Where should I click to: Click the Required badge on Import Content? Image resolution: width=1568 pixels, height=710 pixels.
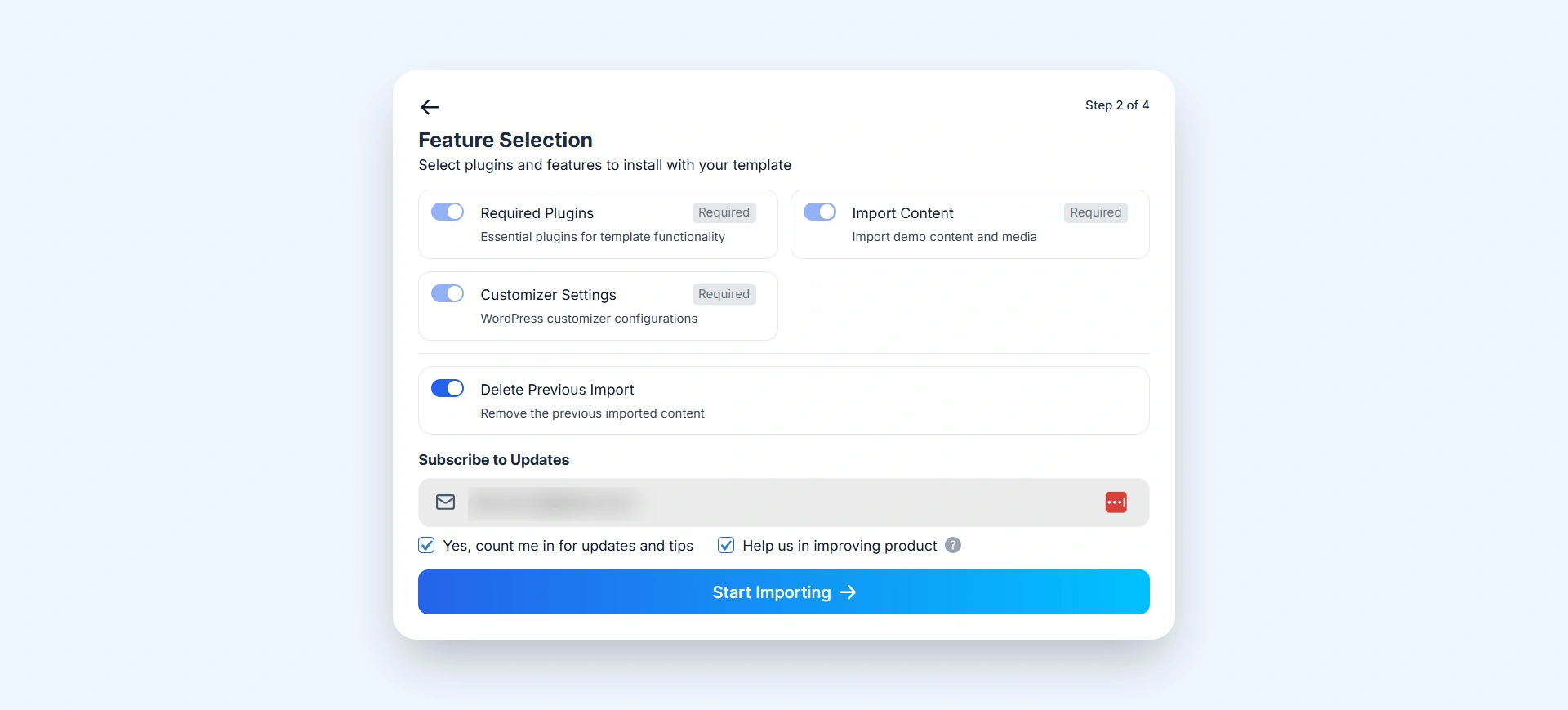[1096, 212]
